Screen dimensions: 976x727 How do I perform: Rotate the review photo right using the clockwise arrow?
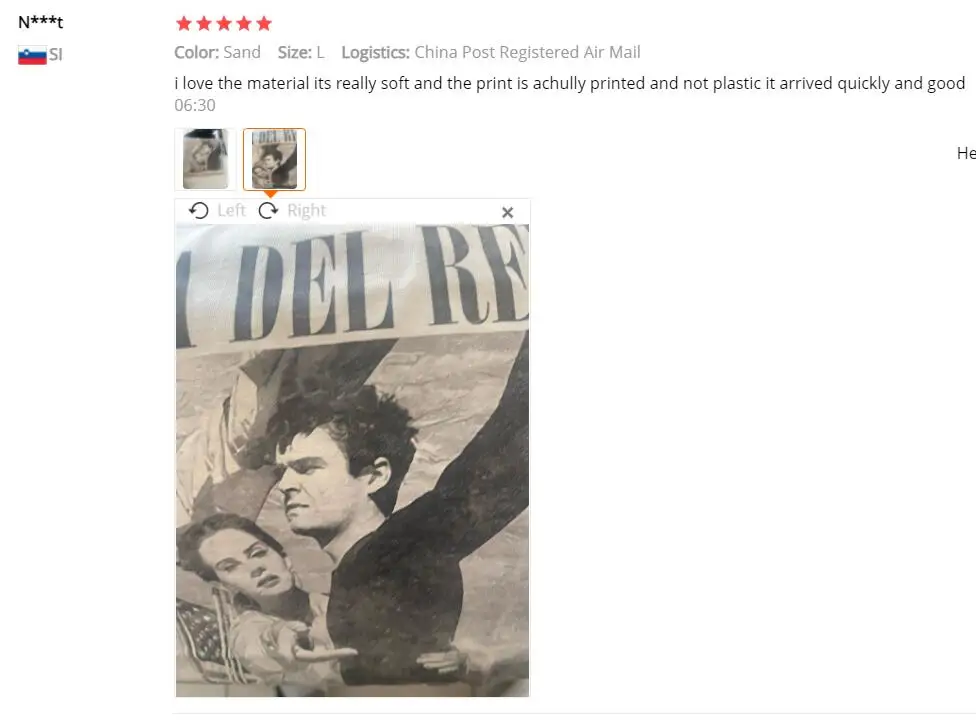point(268,210)
